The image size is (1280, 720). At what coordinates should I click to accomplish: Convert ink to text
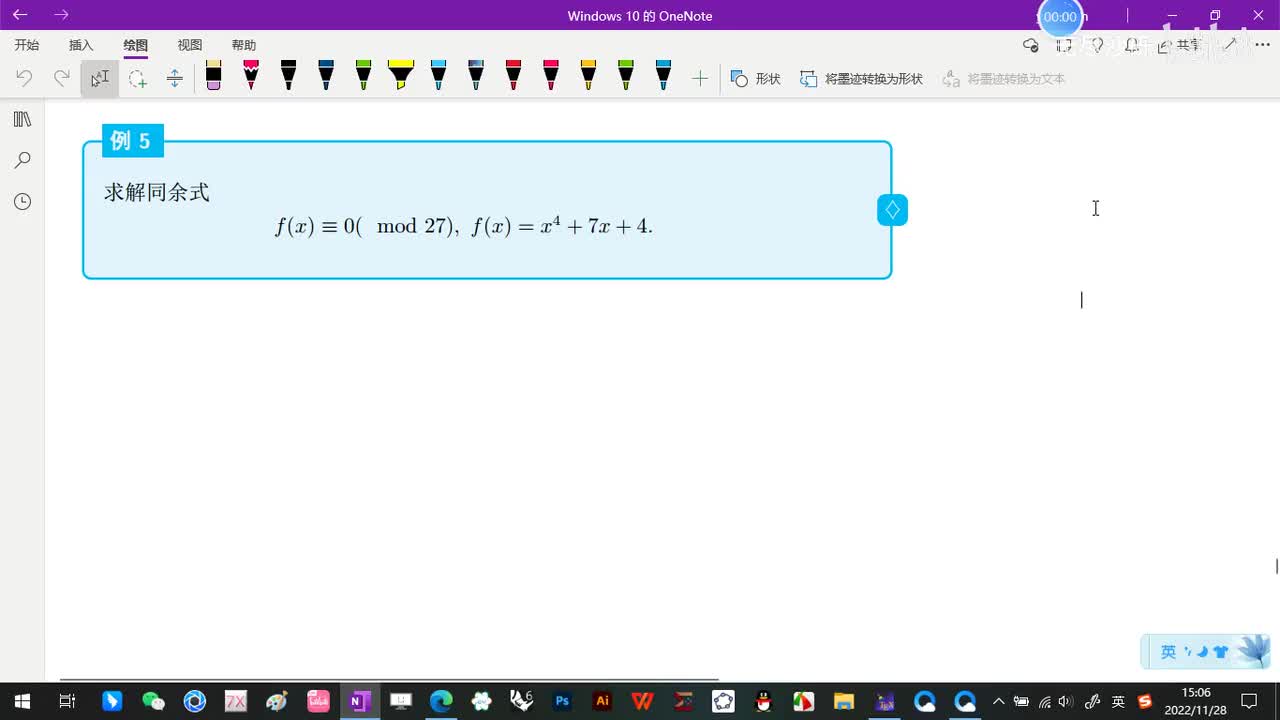[x=1004, y=78]
